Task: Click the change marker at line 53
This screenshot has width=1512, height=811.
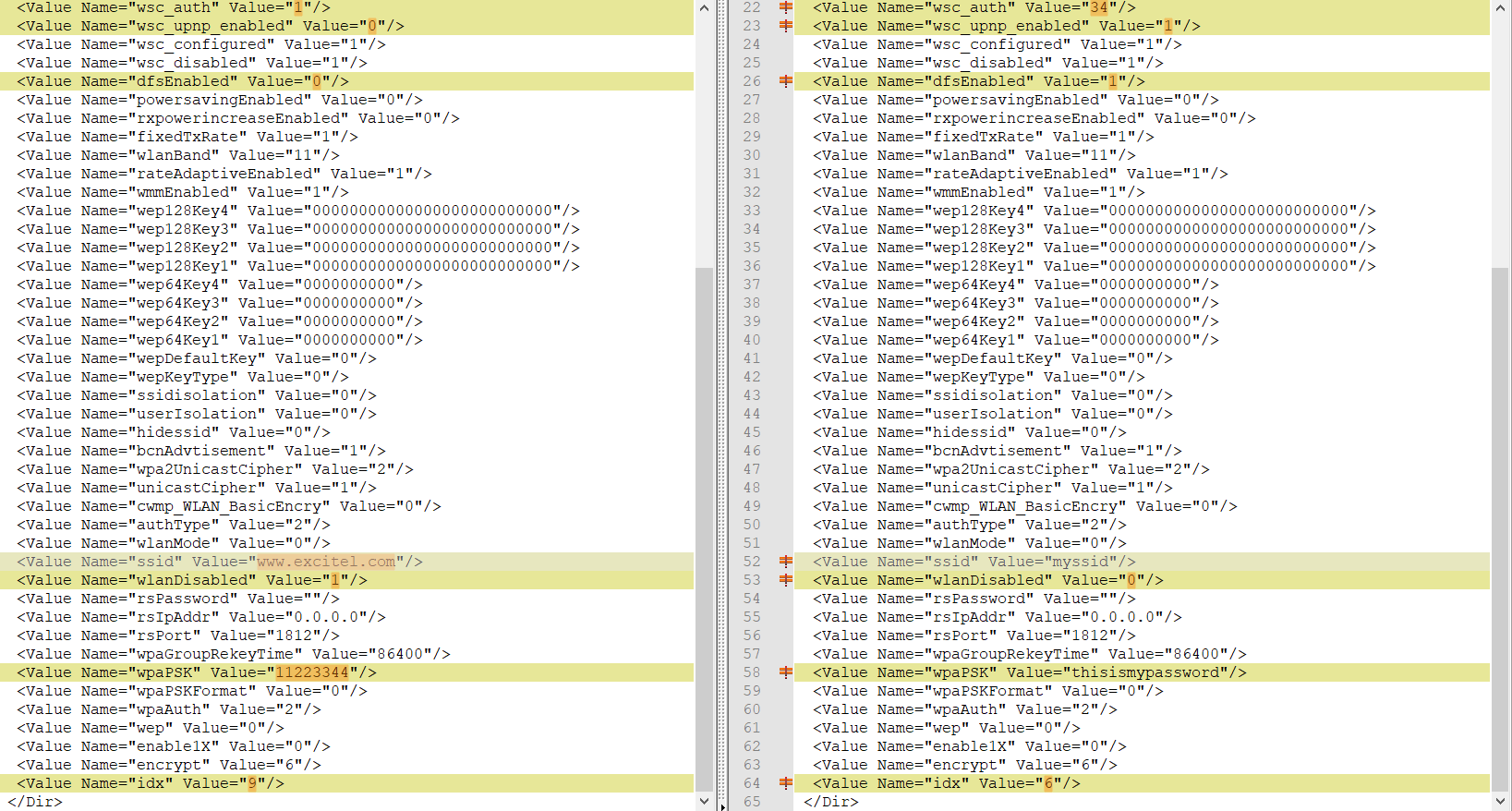Action: click(x=785, y=580)
